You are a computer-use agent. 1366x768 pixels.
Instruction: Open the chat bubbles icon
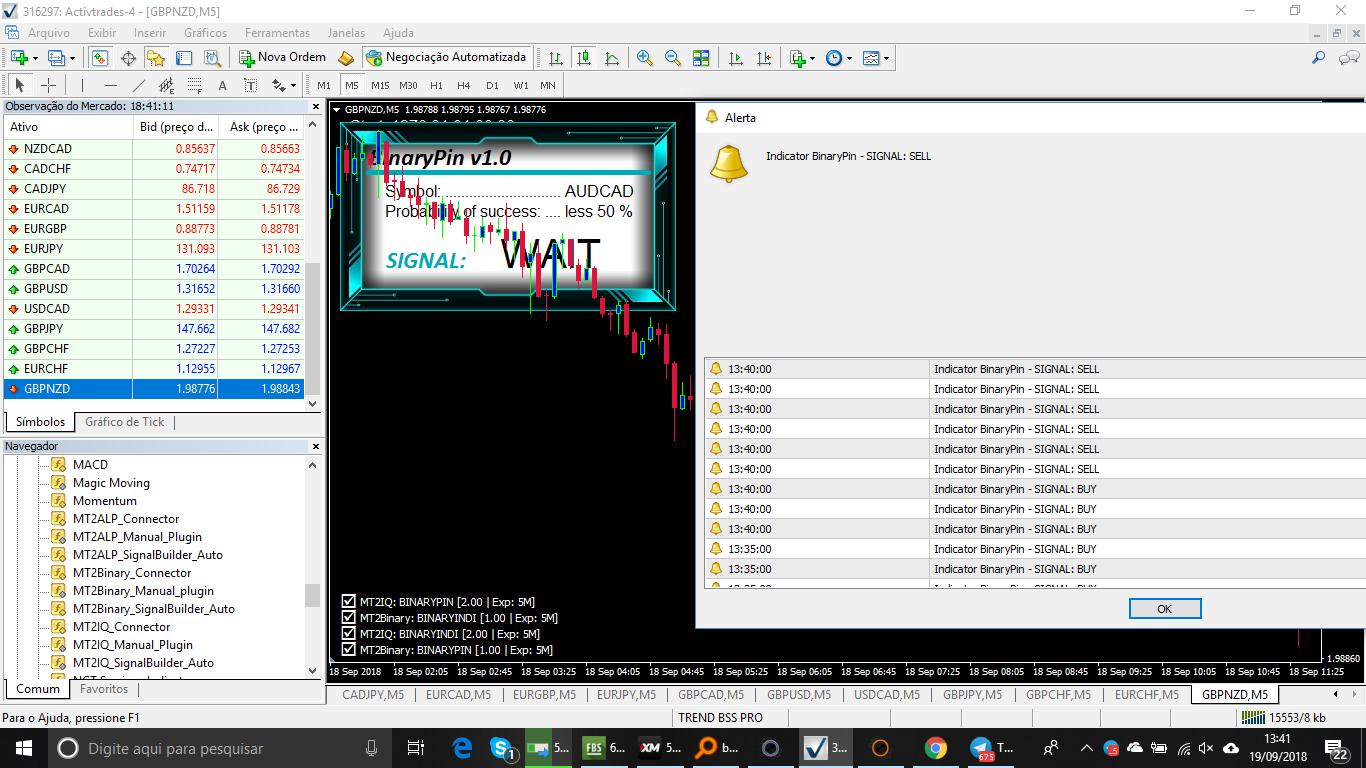coord(1348,58)
